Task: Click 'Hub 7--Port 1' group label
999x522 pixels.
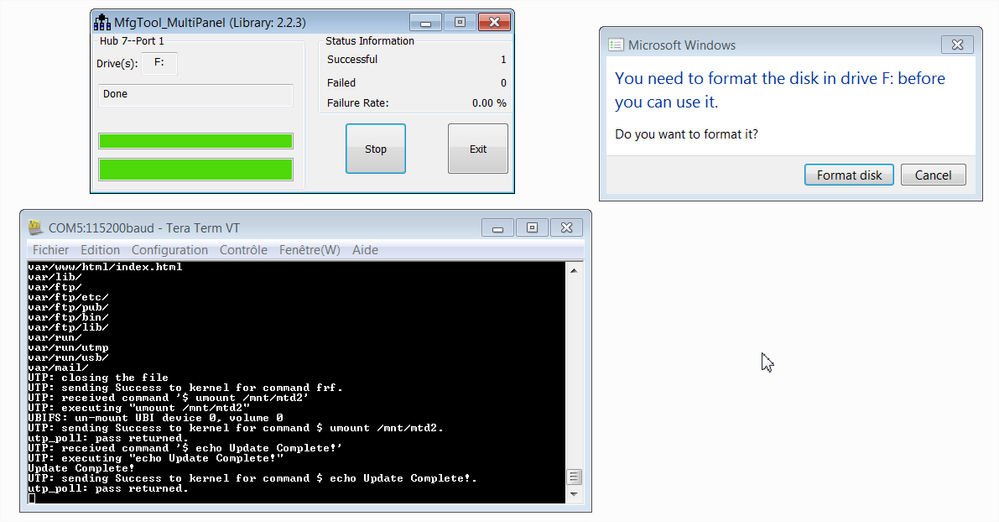Action: click(132, 41)
